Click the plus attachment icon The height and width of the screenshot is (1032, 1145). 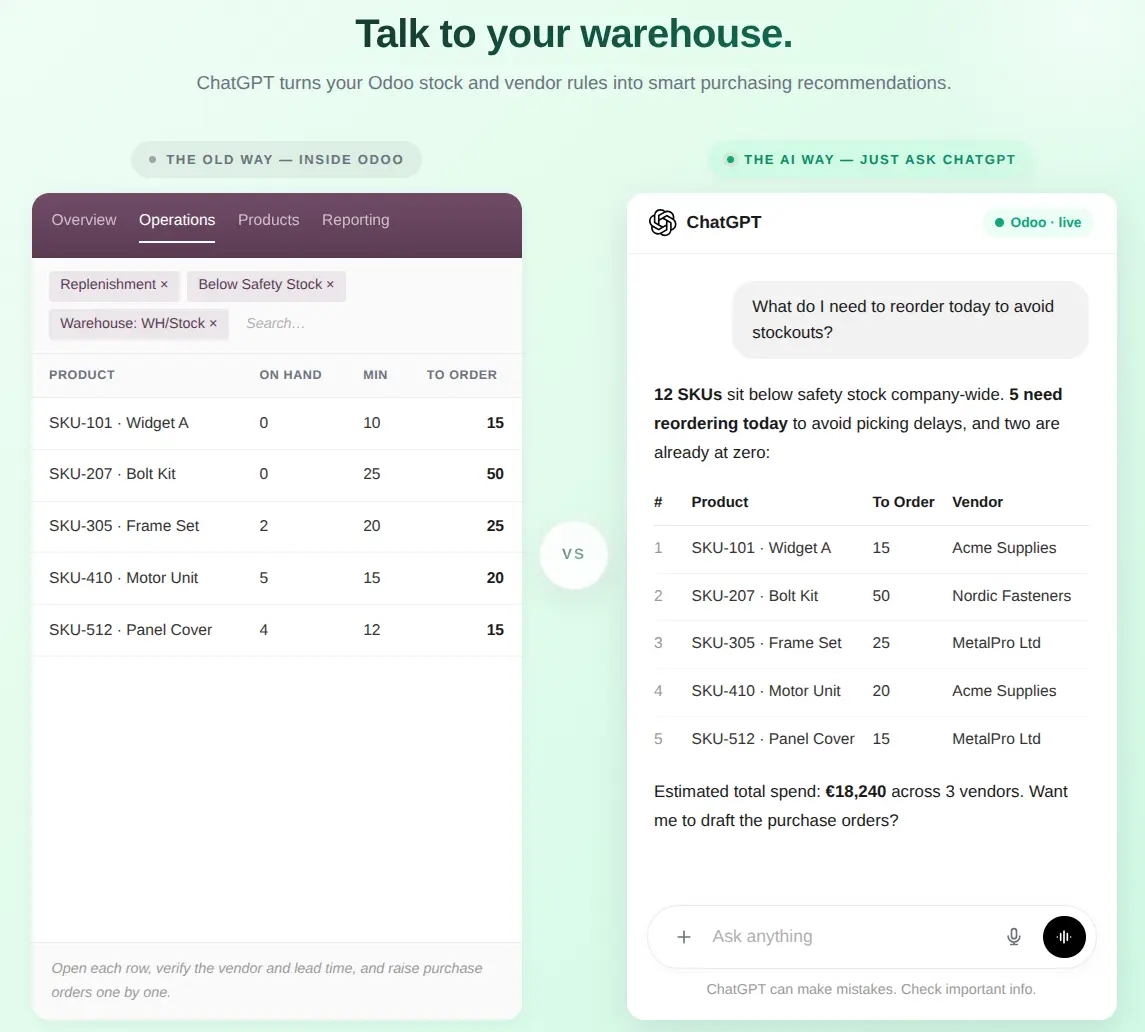click(x=683, y=936)
